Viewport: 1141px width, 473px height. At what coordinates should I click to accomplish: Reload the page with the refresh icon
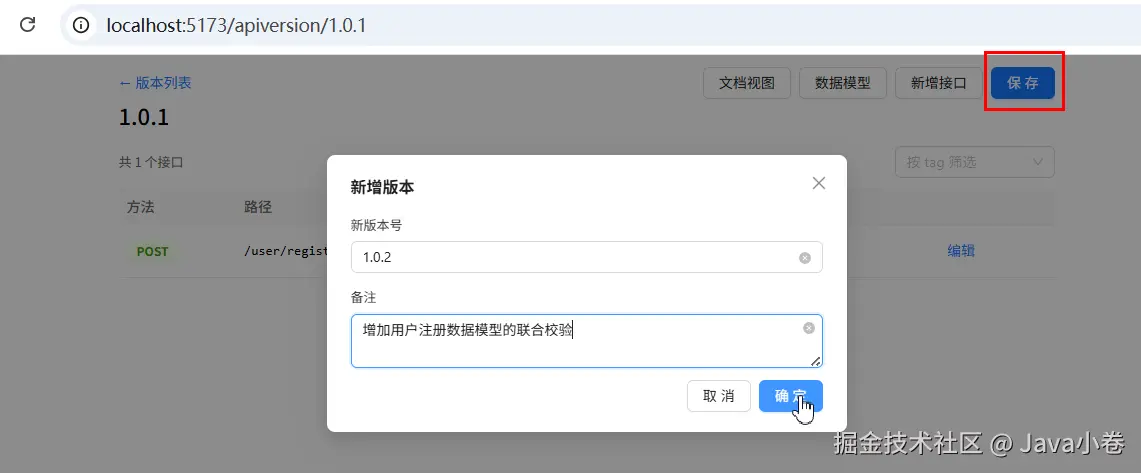coord(28,25)
